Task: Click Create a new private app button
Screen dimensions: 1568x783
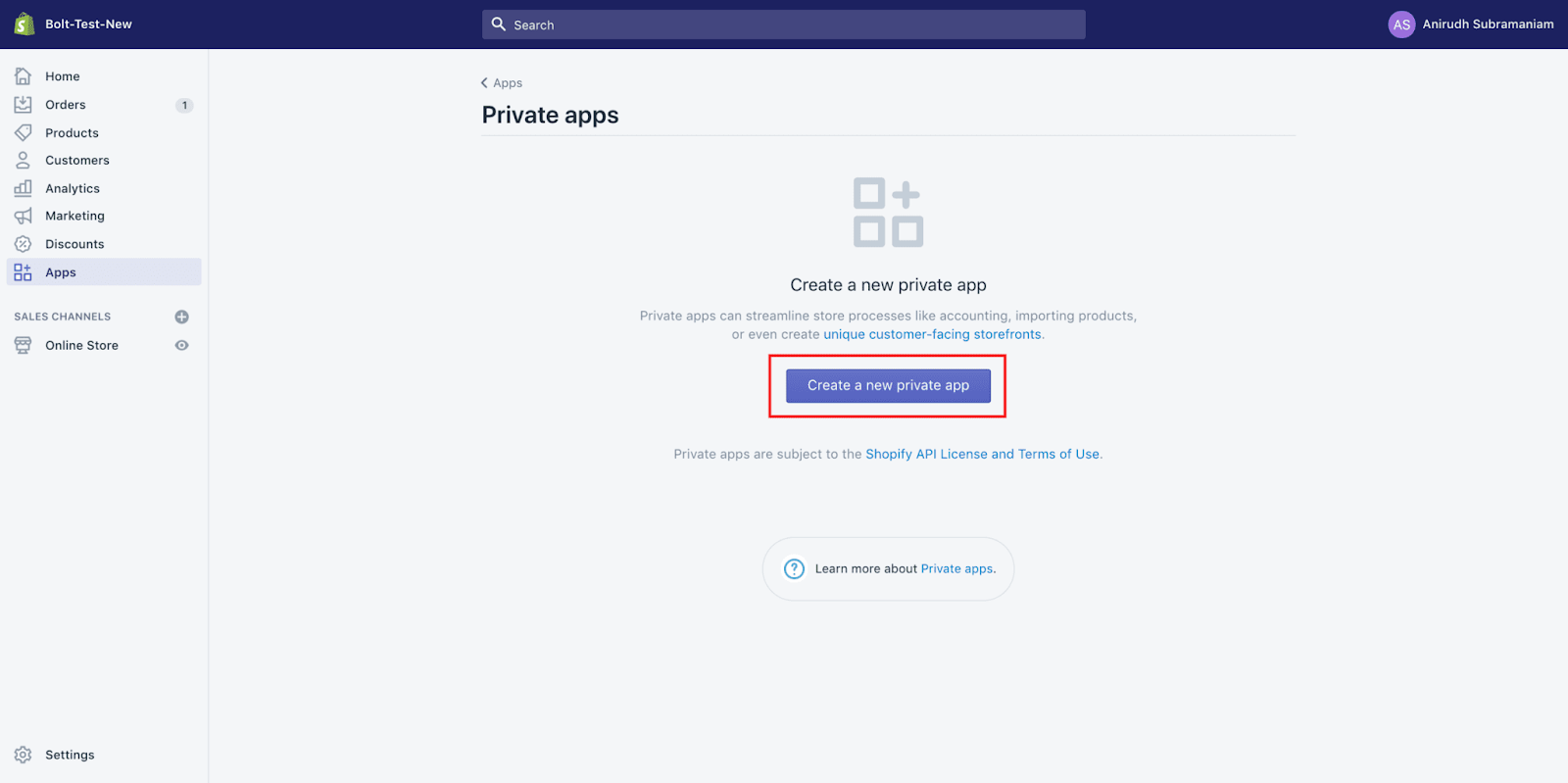Action: click(x=888, y=386)
